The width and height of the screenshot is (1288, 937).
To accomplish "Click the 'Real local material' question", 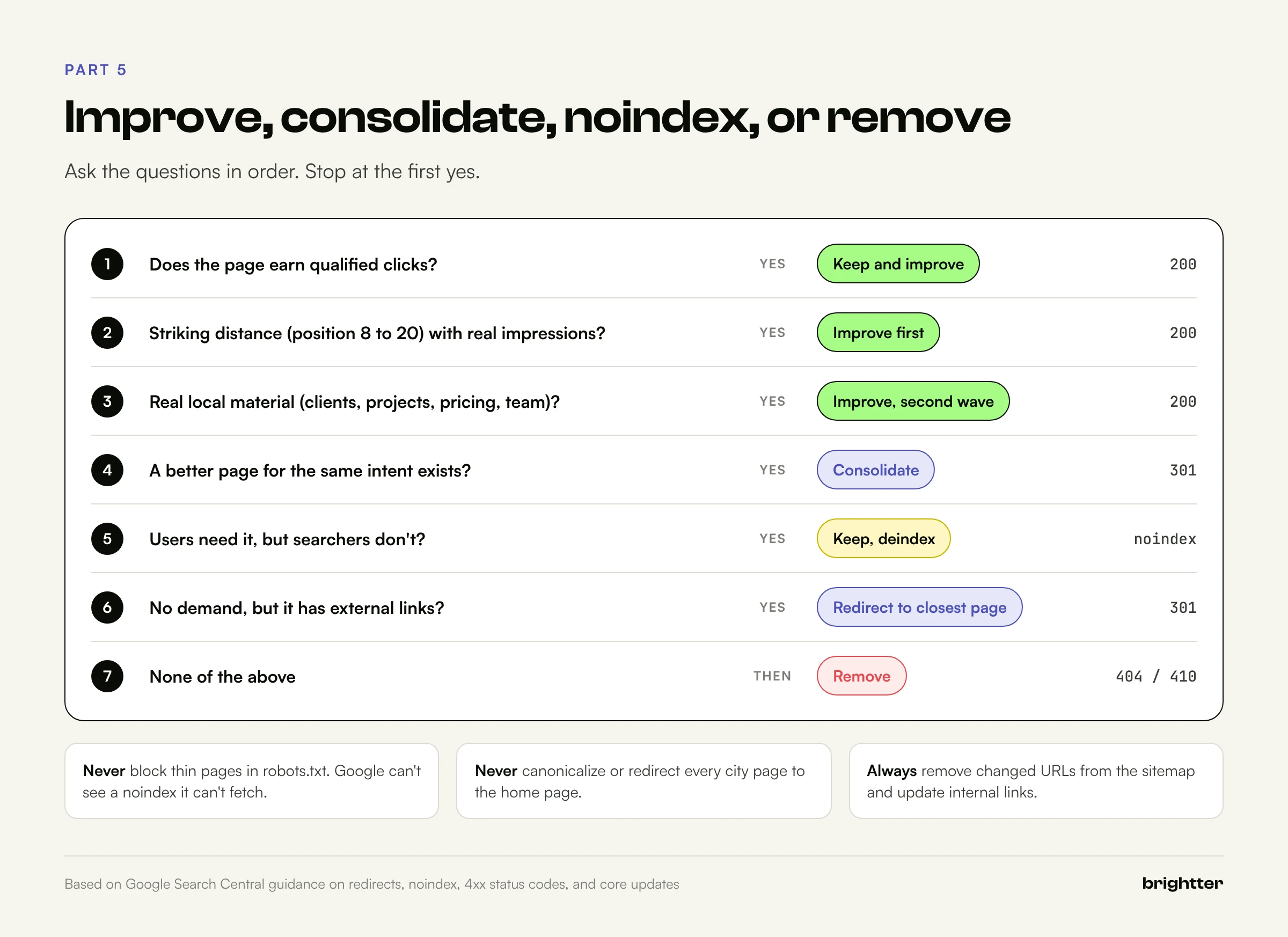I will [x=354, y=402].
